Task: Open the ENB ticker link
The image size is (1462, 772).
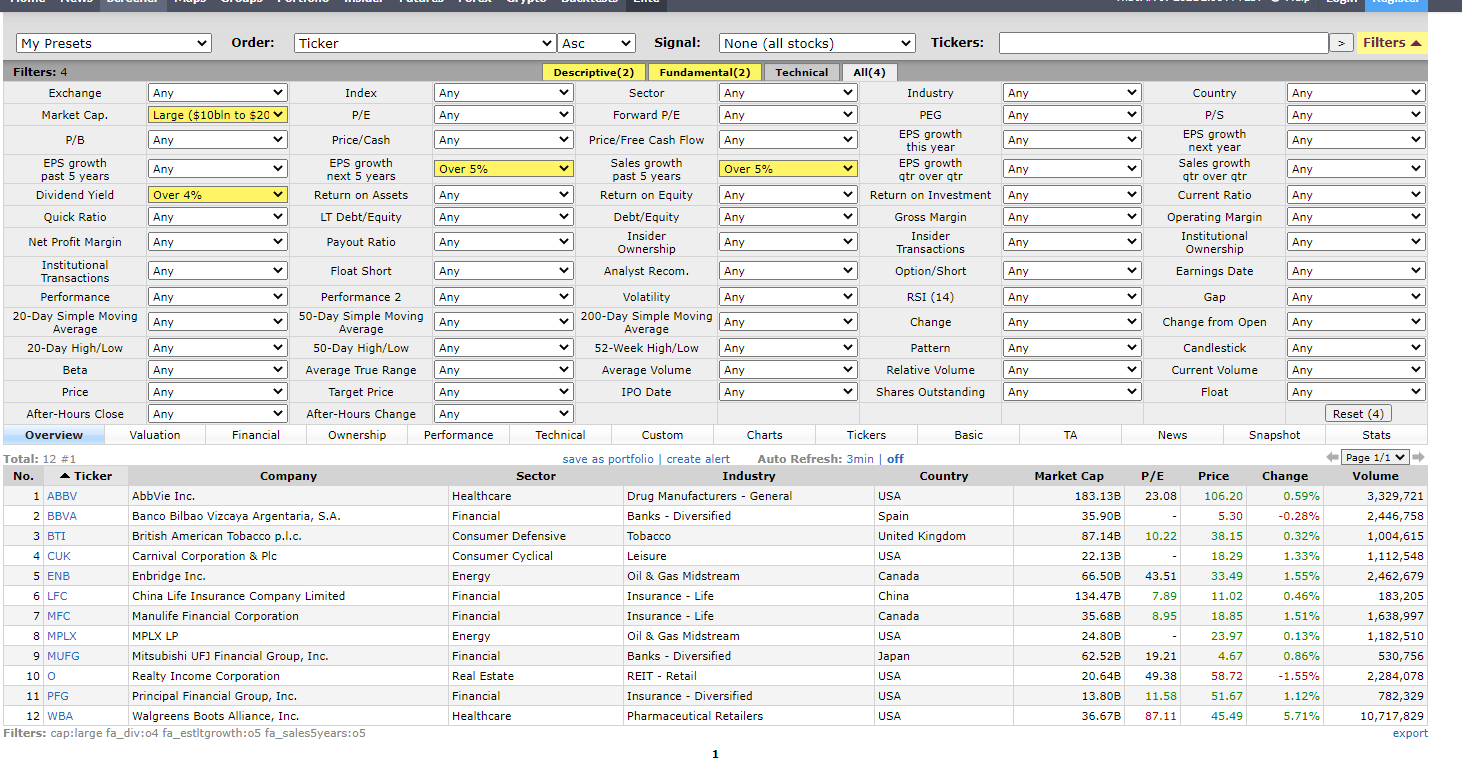Action: [58, 576]
